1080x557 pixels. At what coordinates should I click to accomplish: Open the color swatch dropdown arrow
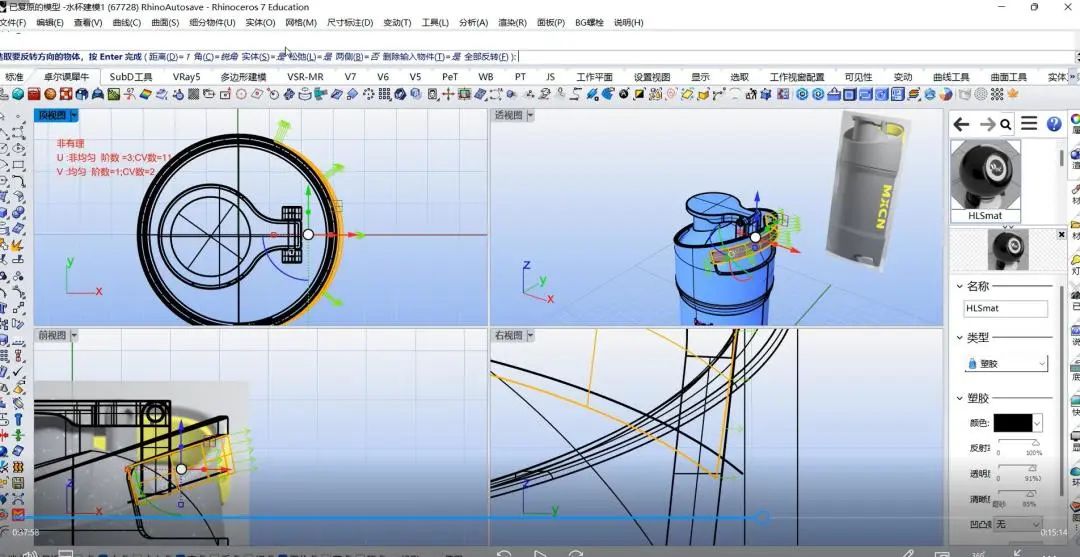[1037, 423]
